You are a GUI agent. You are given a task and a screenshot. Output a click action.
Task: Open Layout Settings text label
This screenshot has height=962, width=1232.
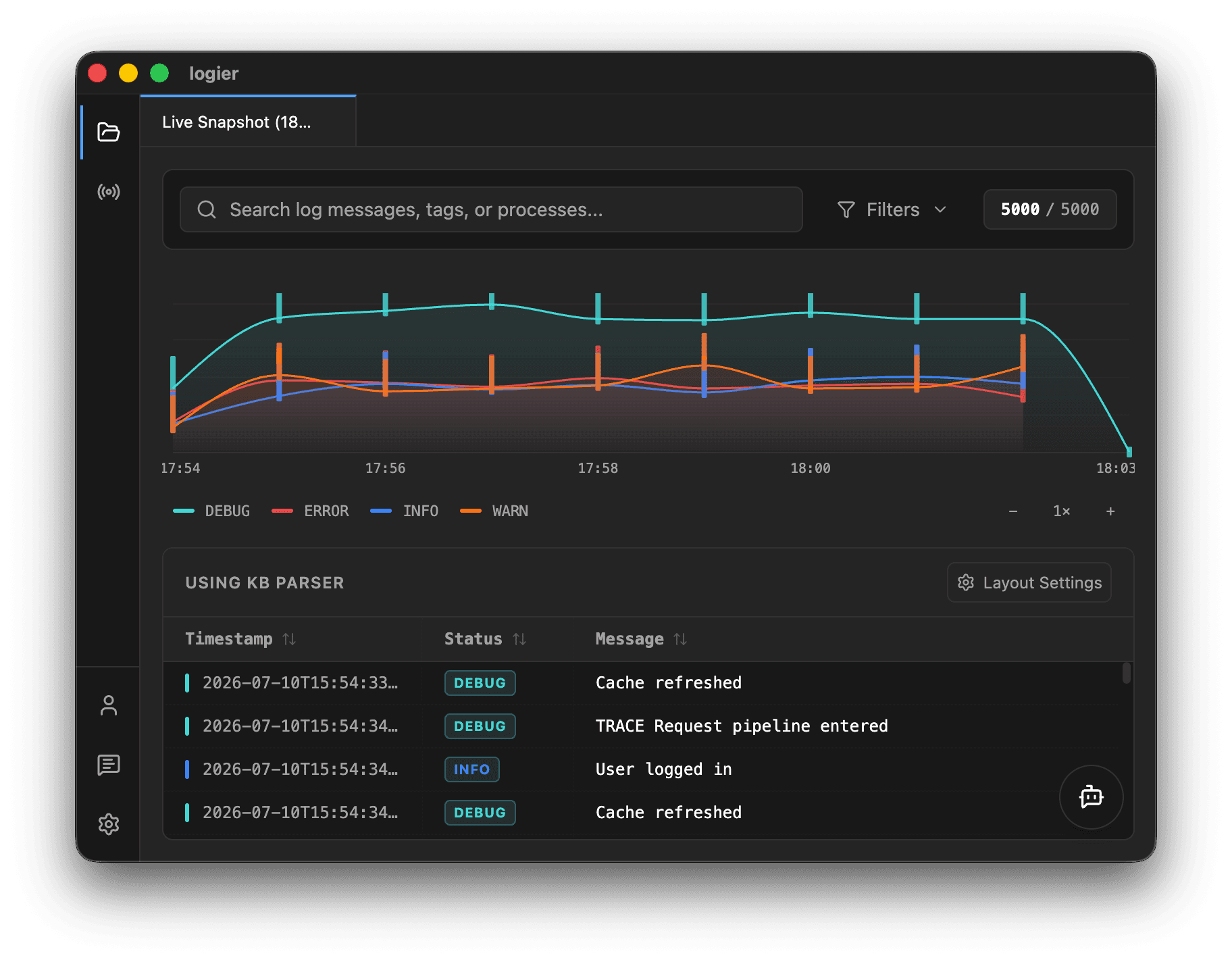[x=1042, y=582]
